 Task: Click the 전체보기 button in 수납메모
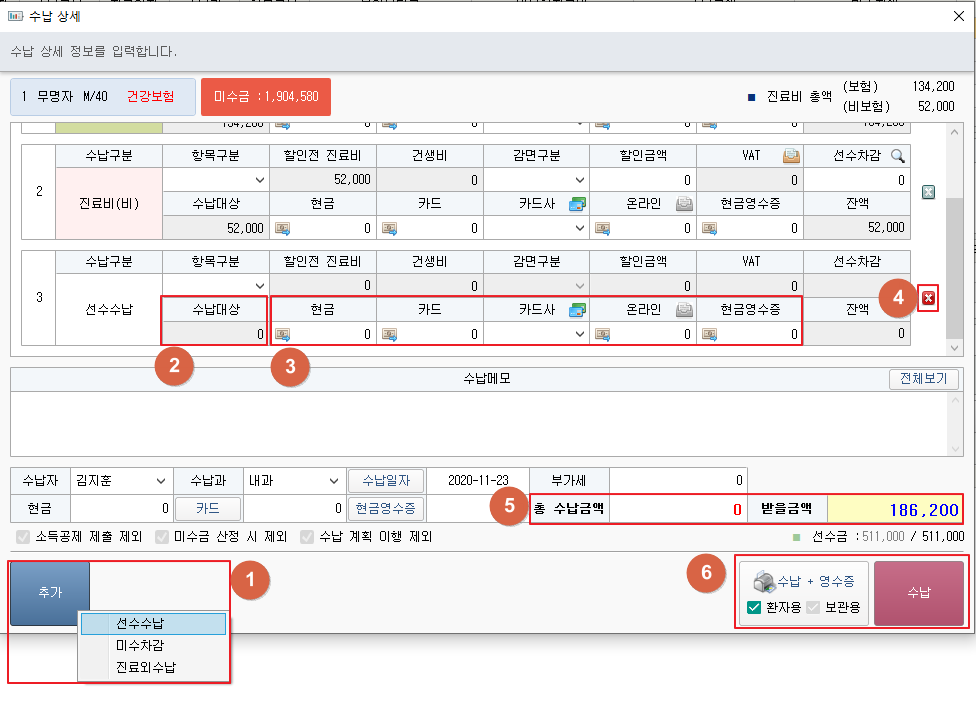coord(923,379)
